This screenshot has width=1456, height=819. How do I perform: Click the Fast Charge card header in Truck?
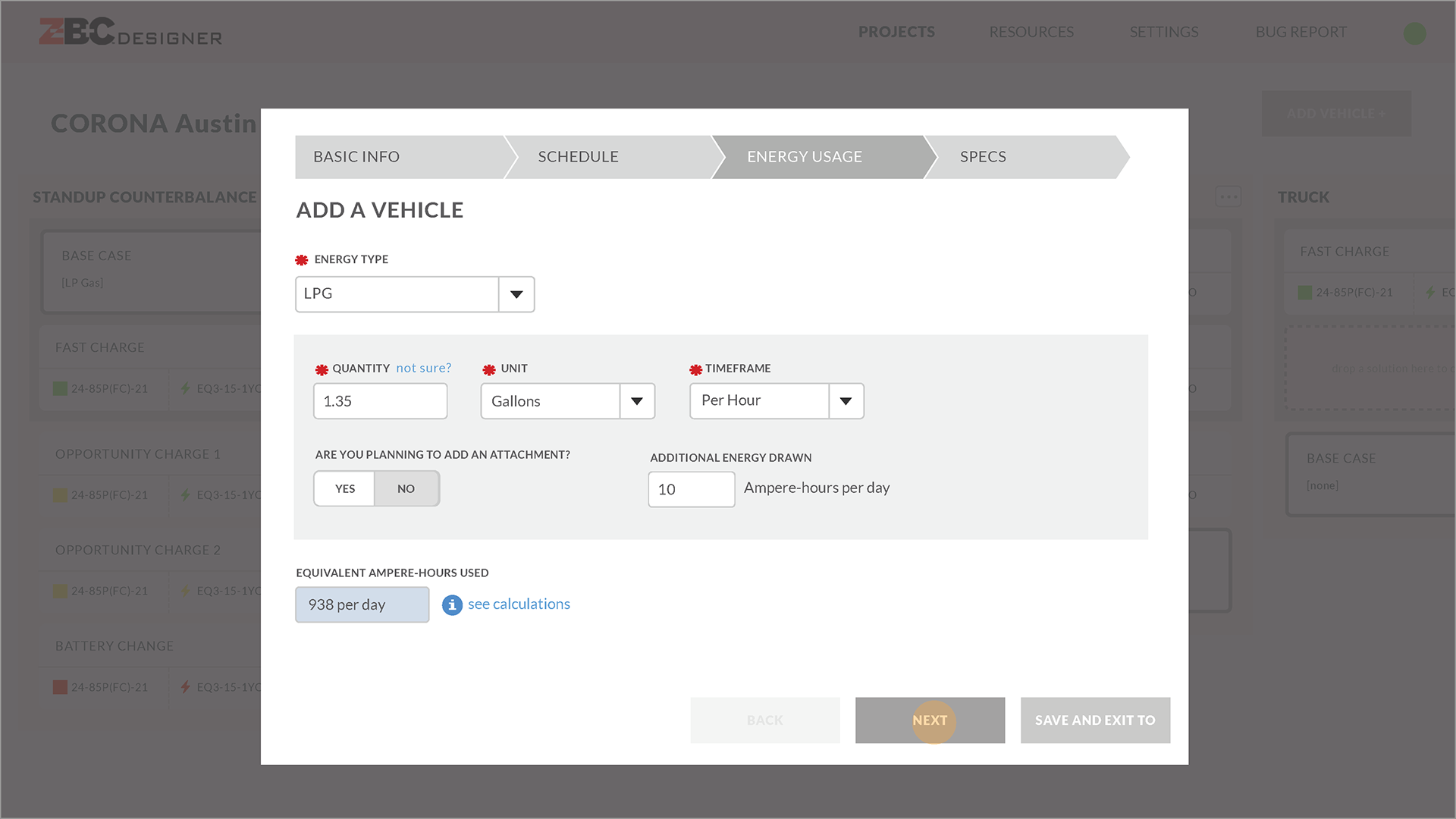[x=1345, y=252]
